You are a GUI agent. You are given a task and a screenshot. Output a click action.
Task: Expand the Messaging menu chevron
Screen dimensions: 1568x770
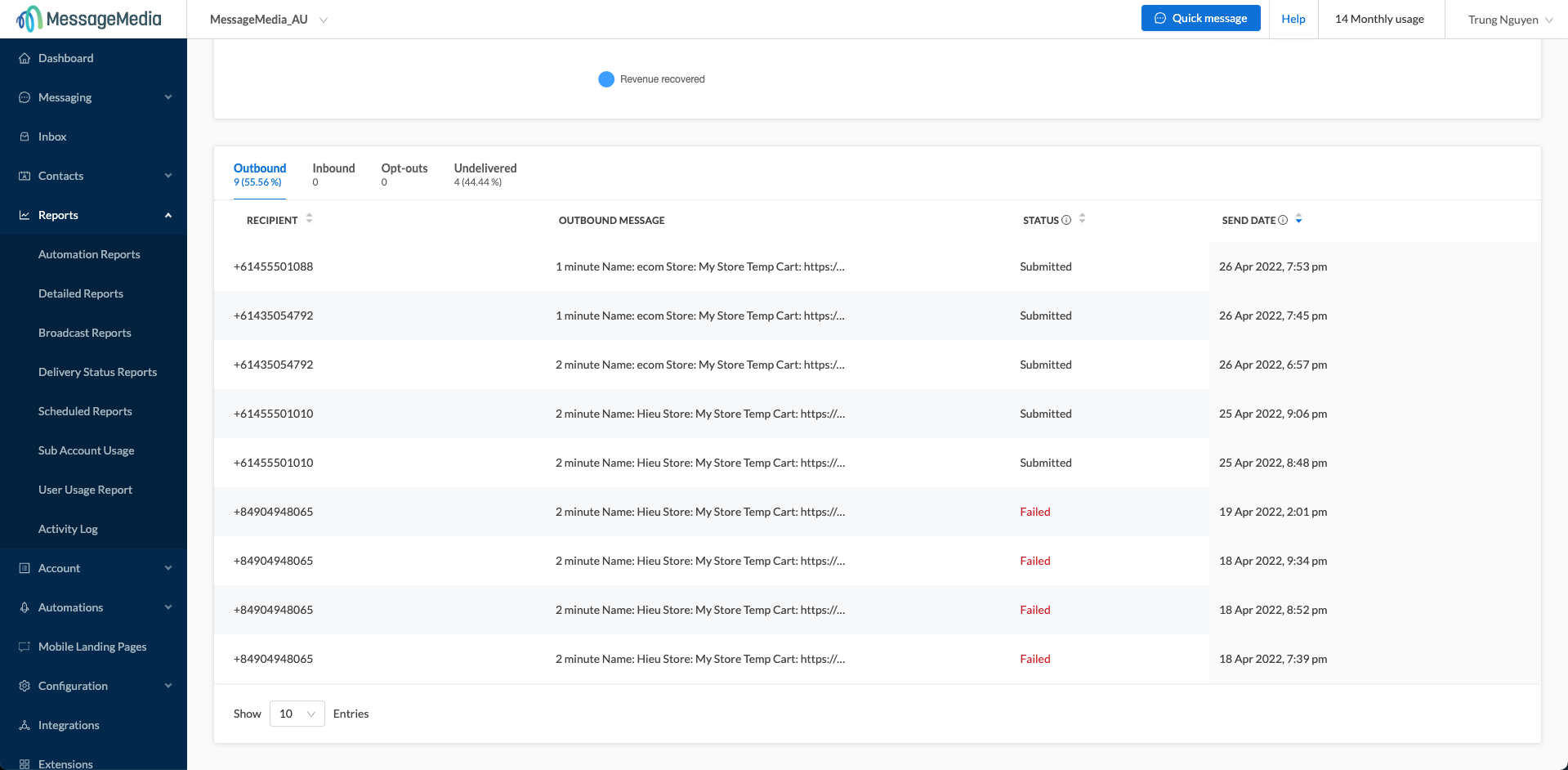(x=168, y=97)
